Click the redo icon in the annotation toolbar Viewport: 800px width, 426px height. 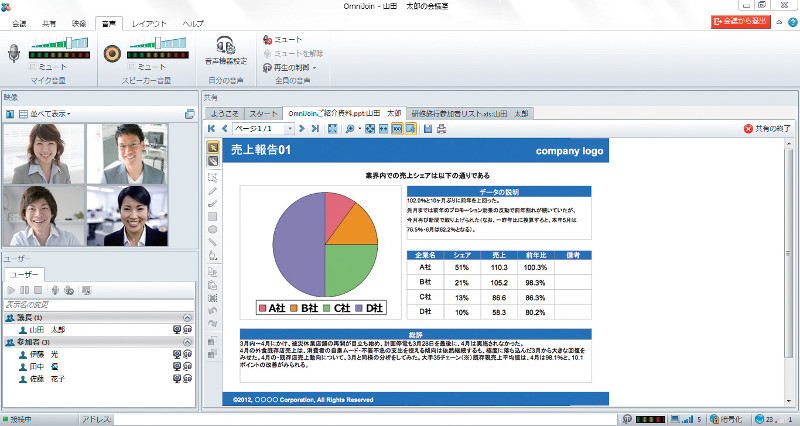click(x=213, y=323)
